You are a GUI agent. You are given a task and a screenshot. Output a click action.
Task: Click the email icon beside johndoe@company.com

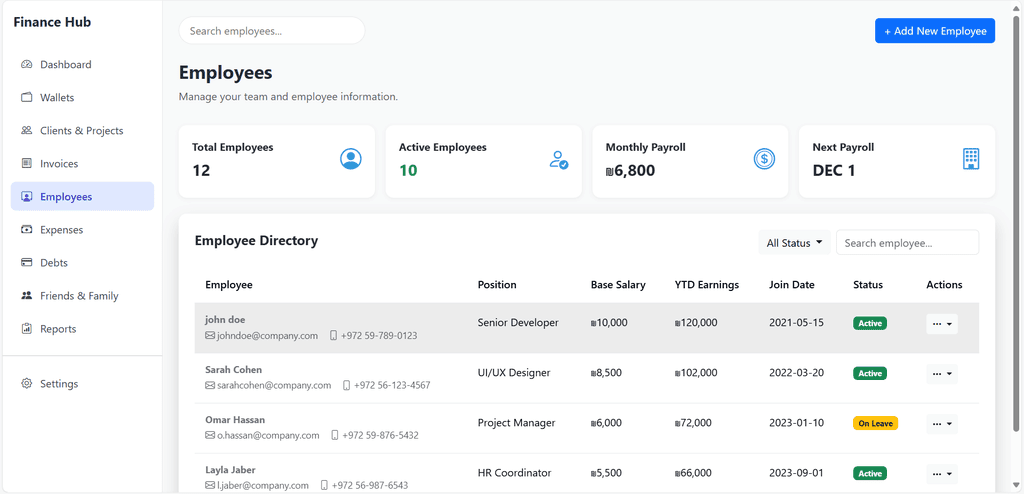point(210,336)
